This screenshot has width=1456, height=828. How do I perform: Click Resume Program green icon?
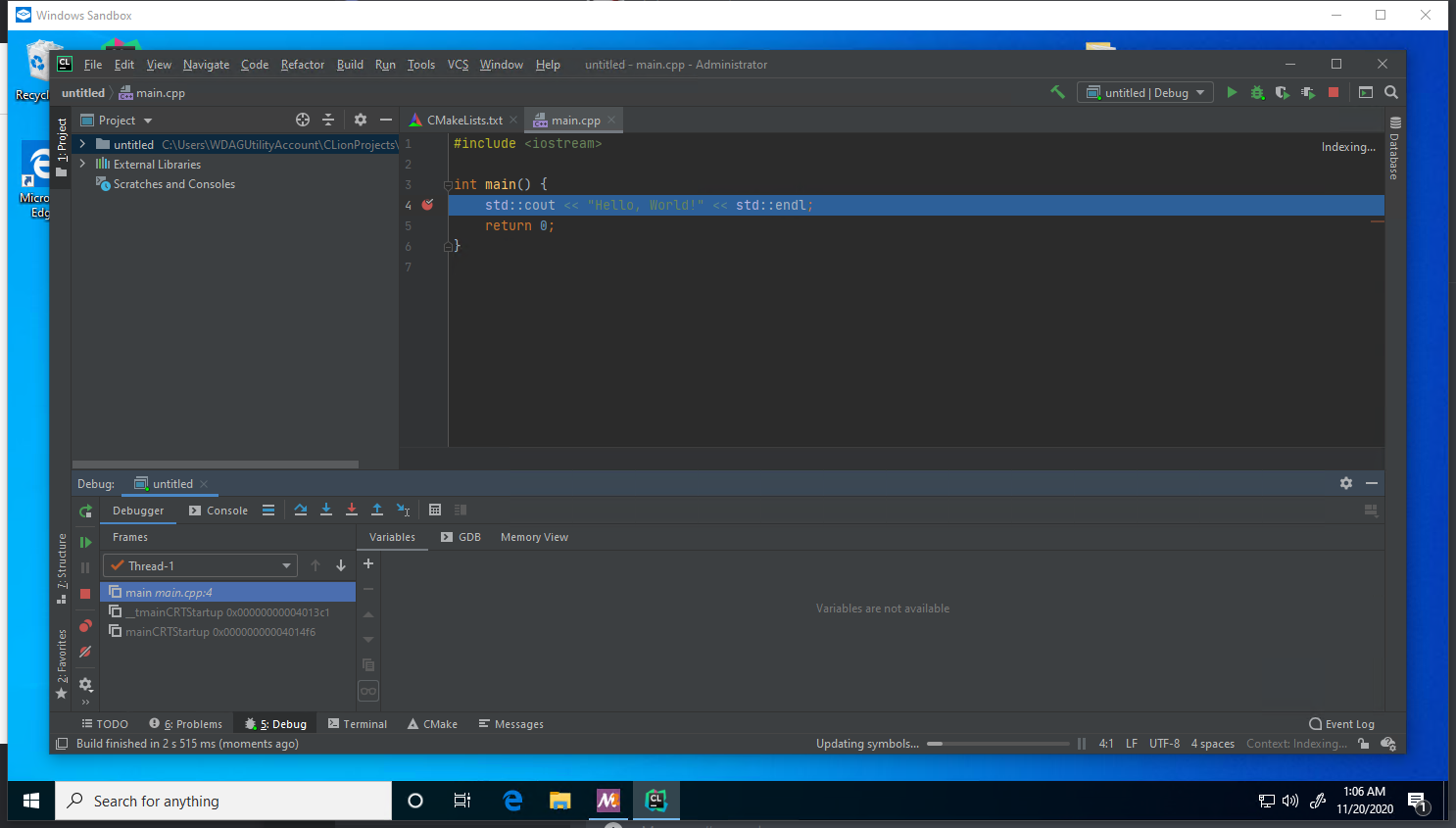click(86, 542)
